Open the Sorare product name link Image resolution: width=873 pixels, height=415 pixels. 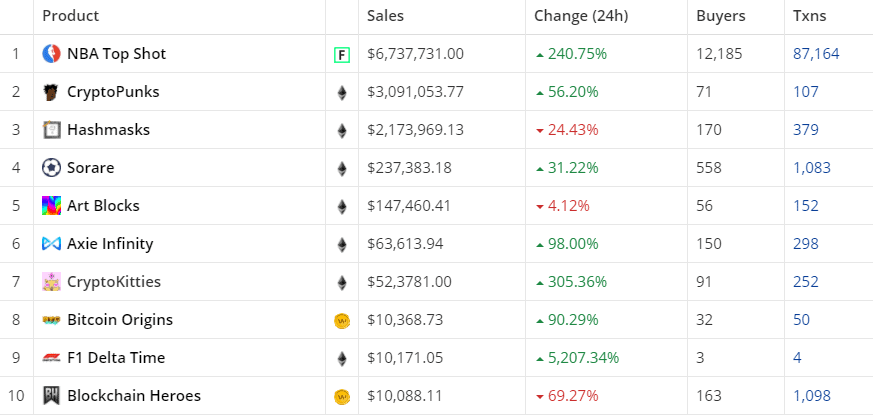point(91,168)
